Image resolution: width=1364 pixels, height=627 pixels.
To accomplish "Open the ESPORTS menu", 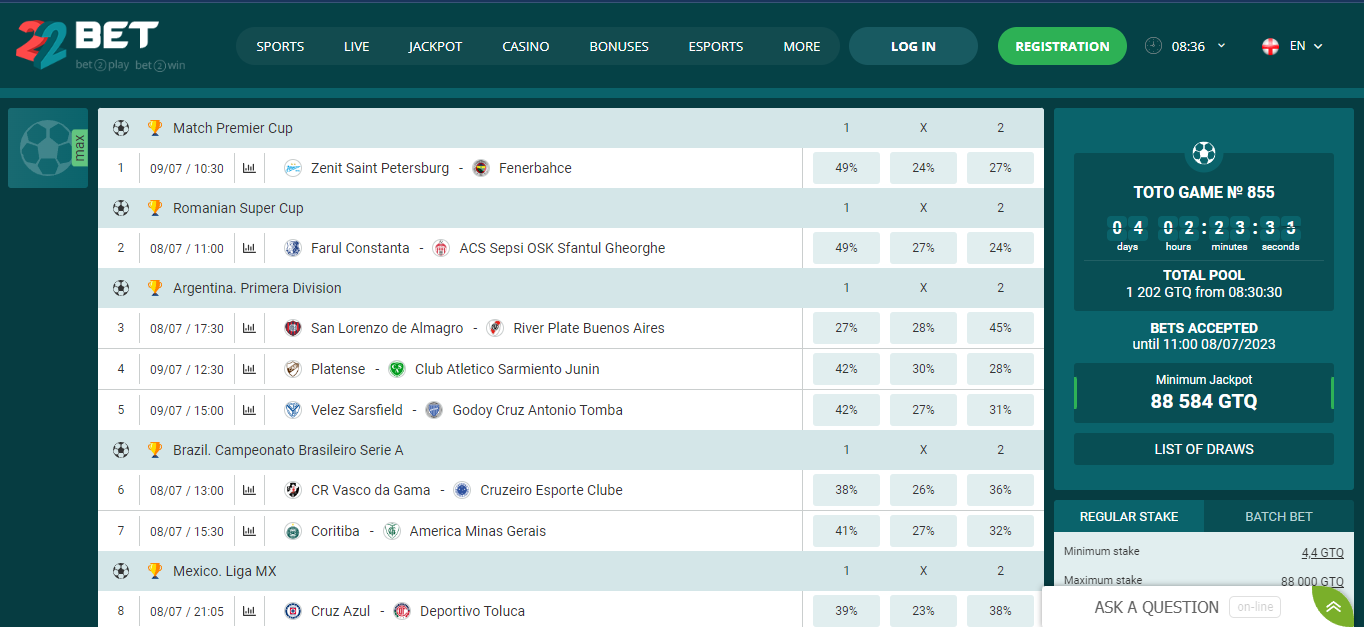I will tap(716, 46).
